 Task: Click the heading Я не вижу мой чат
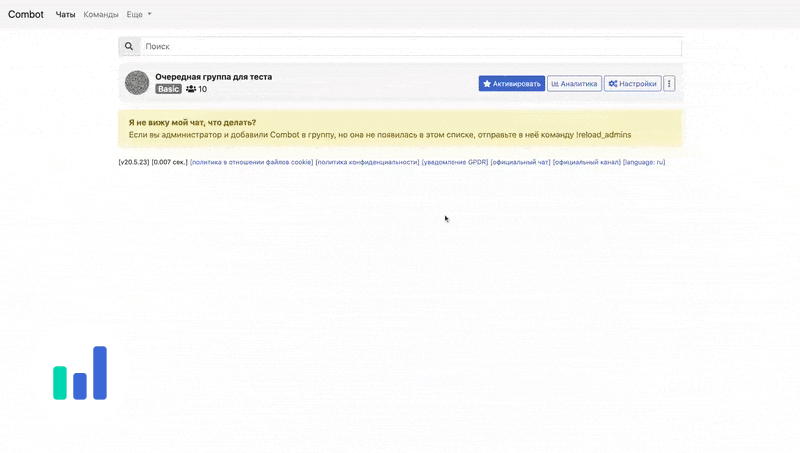tap(192, 122)
